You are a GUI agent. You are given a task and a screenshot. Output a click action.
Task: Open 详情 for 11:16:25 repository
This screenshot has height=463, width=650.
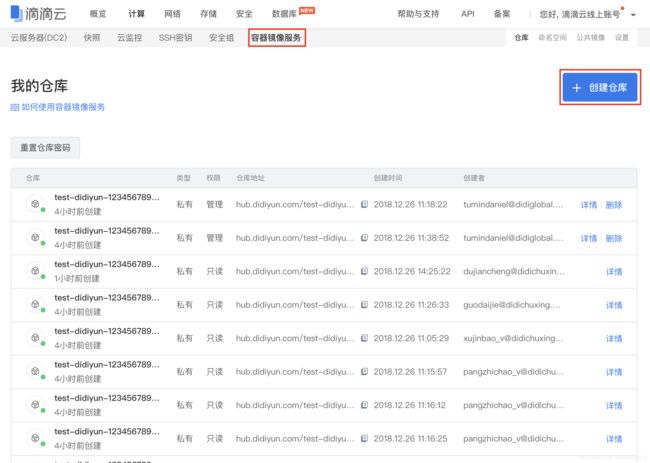pyautogui.click(x=614, y=439)
